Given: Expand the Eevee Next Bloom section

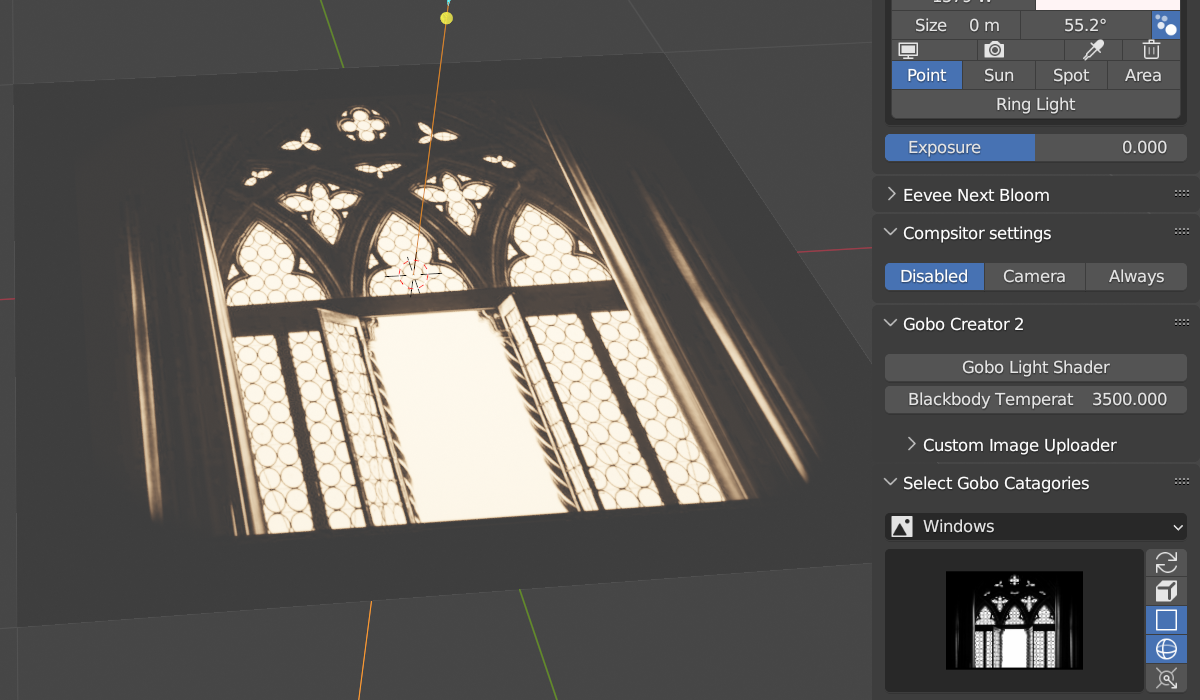Looking at the screenshot, I should click(975, 194).
